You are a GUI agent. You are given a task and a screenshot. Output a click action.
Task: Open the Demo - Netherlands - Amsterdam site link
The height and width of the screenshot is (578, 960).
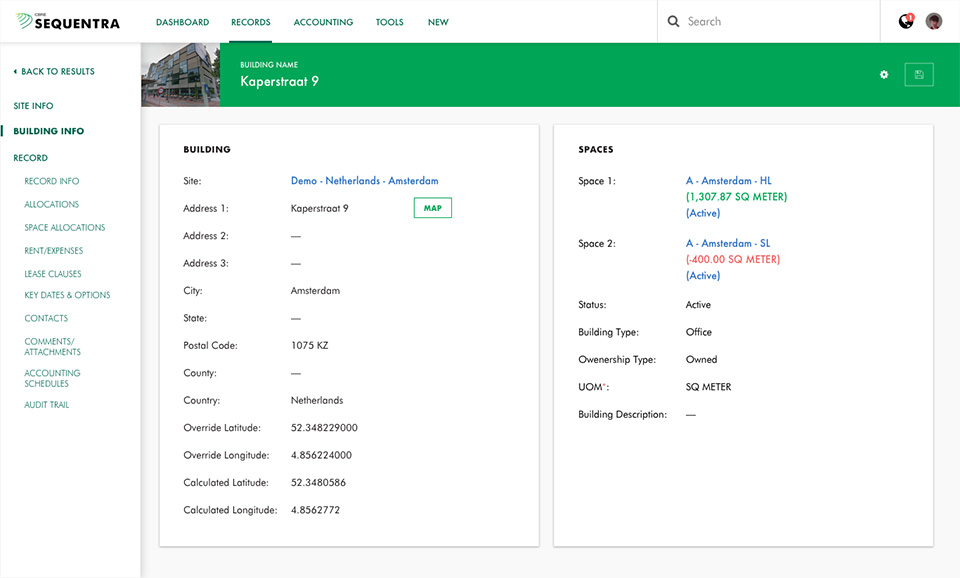tap(364, 181)
